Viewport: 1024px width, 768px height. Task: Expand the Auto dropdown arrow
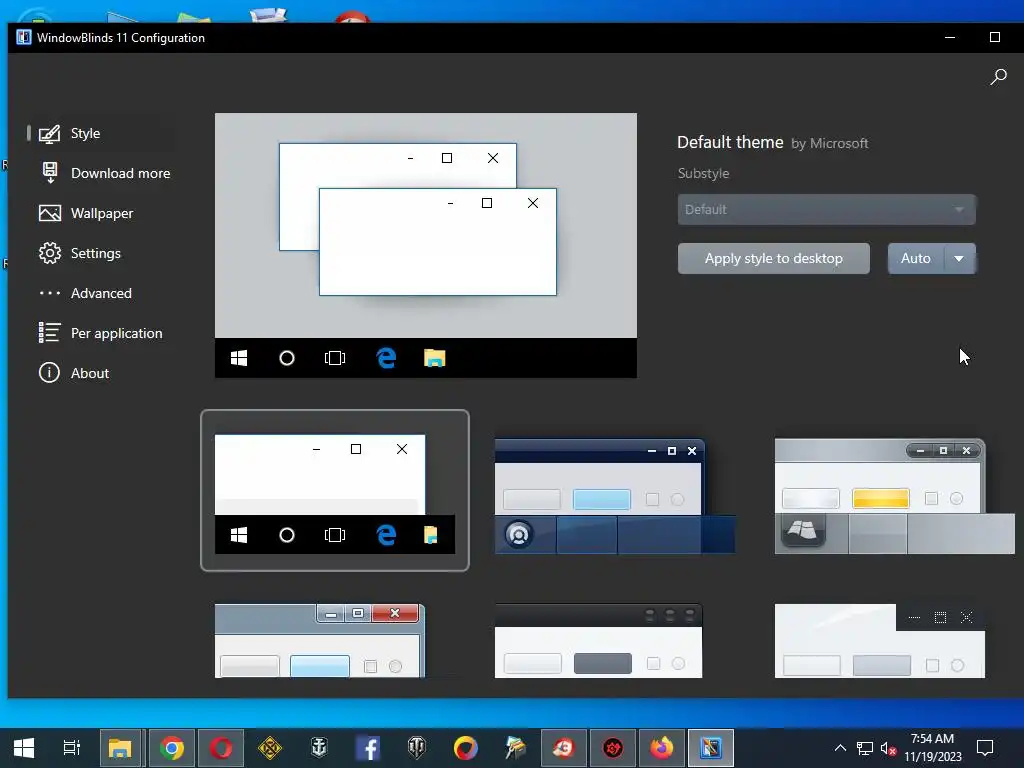[959, 259]
